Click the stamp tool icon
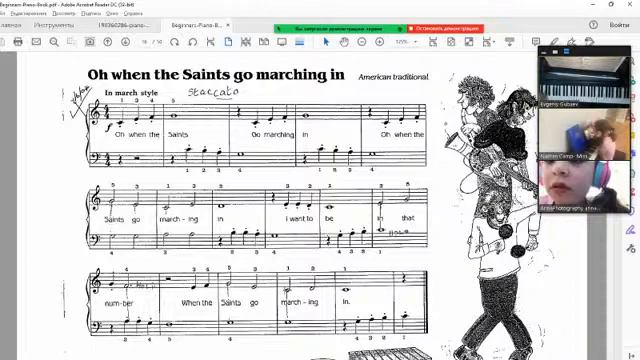The width and height of the screenshot is (640, 360). (x=589, y=42)
